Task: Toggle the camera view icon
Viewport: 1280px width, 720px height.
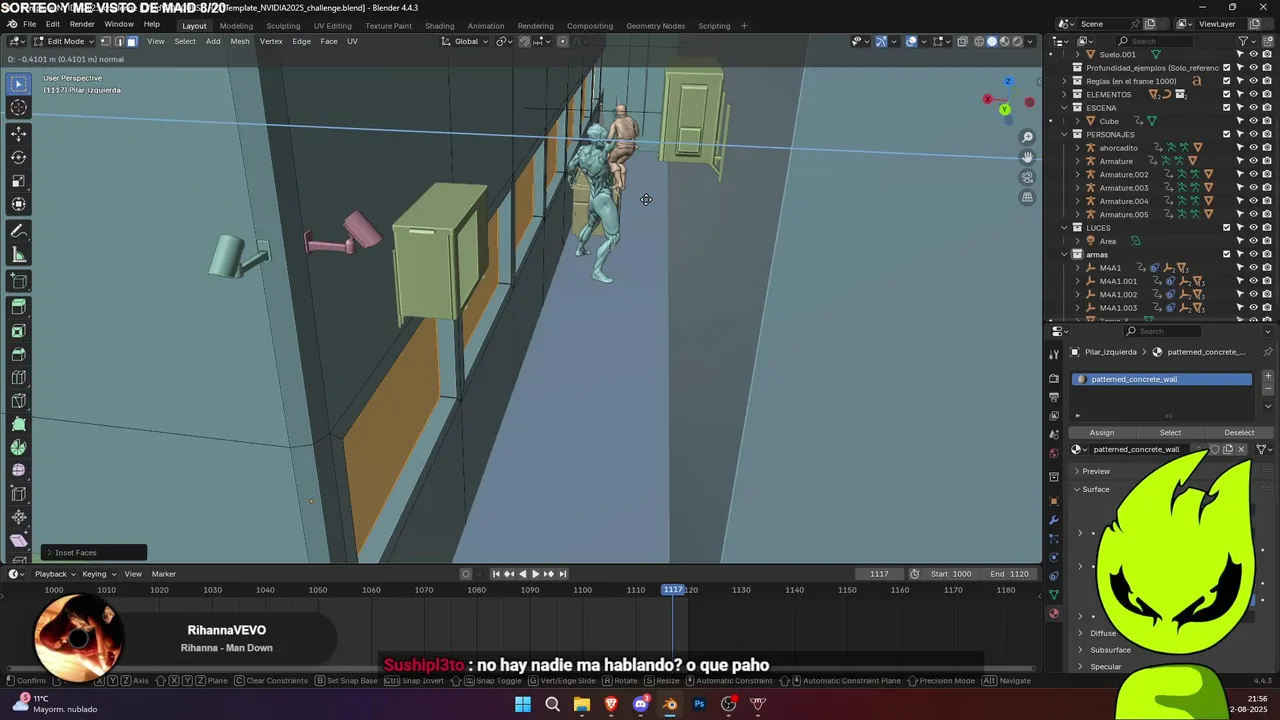Action: point(1027,177)
